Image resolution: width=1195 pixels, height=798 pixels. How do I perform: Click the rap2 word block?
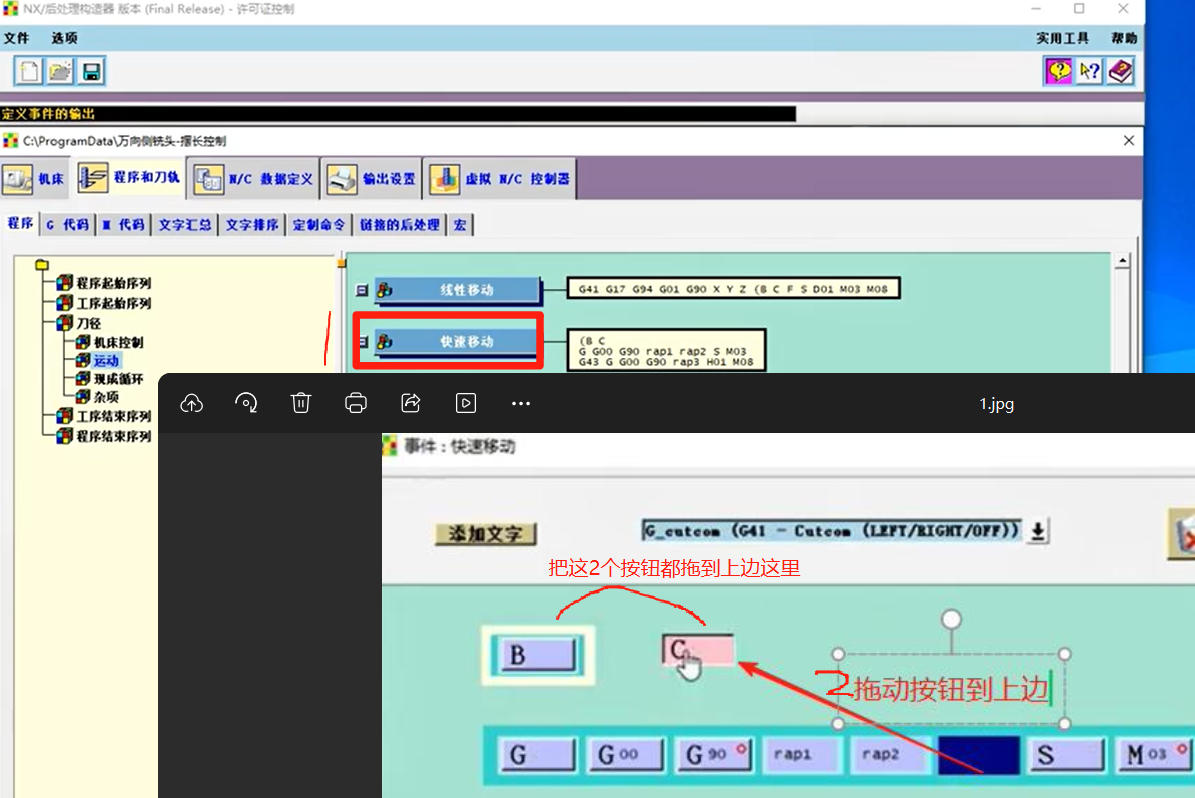coord(891,755)
